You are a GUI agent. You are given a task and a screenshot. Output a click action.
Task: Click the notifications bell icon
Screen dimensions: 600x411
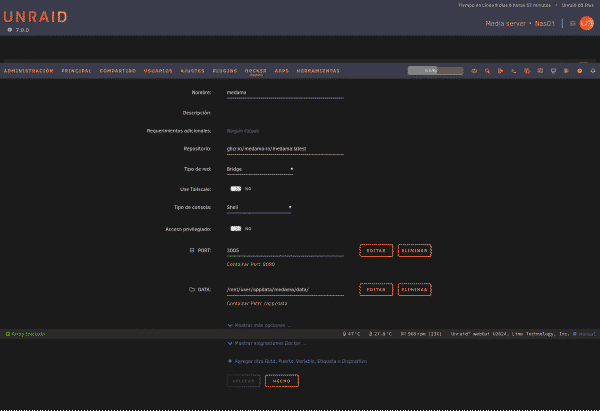593,71
